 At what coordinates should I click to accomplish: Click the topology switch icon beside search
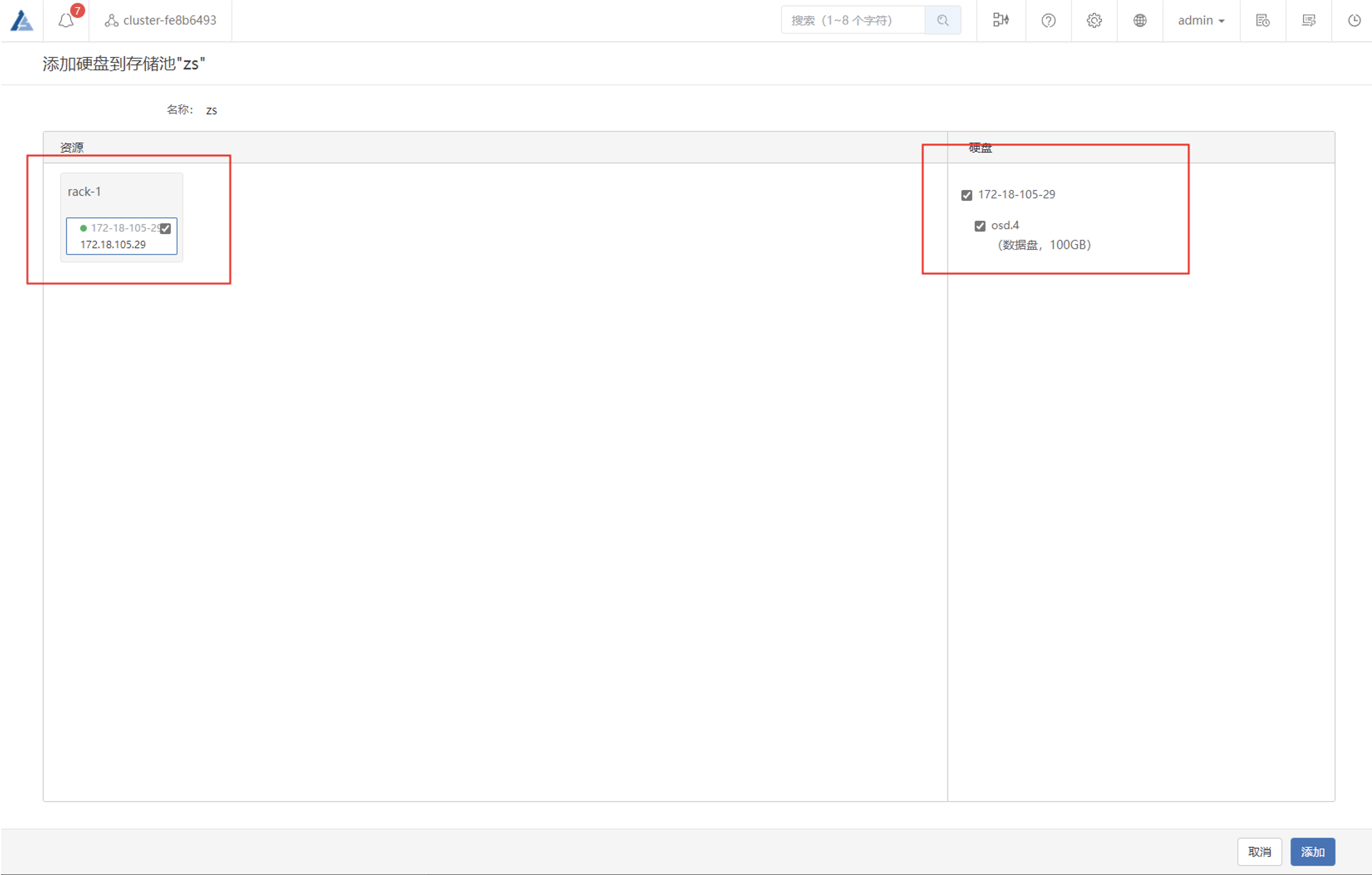[x=1001, y=21]
